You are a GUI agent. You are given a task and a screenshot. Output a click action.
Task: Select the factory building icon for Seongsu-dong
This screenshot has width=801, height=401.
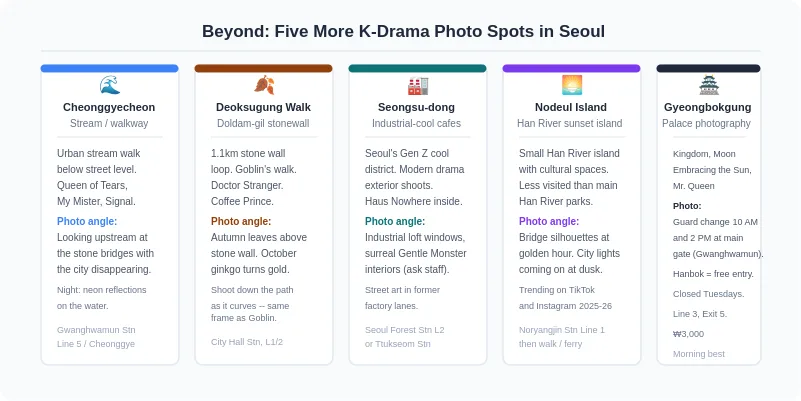418,85
